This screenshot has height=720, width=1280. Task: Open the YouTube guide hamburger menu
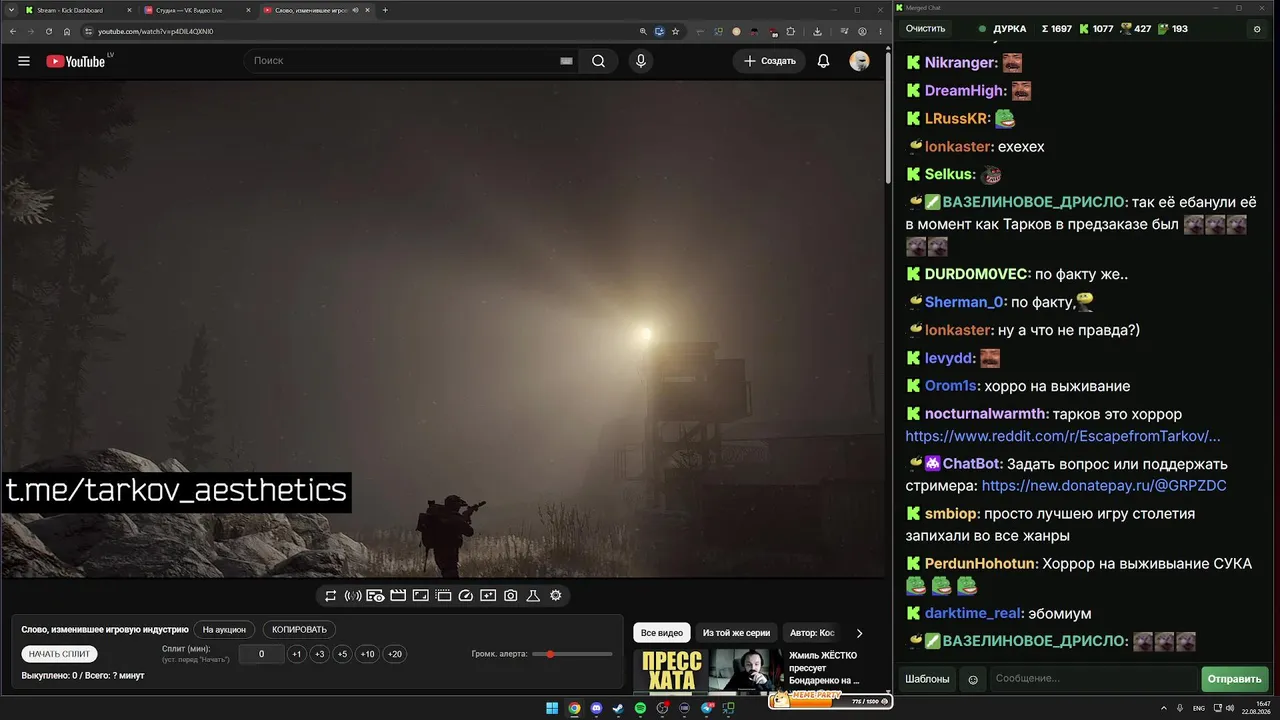point(24,61)
